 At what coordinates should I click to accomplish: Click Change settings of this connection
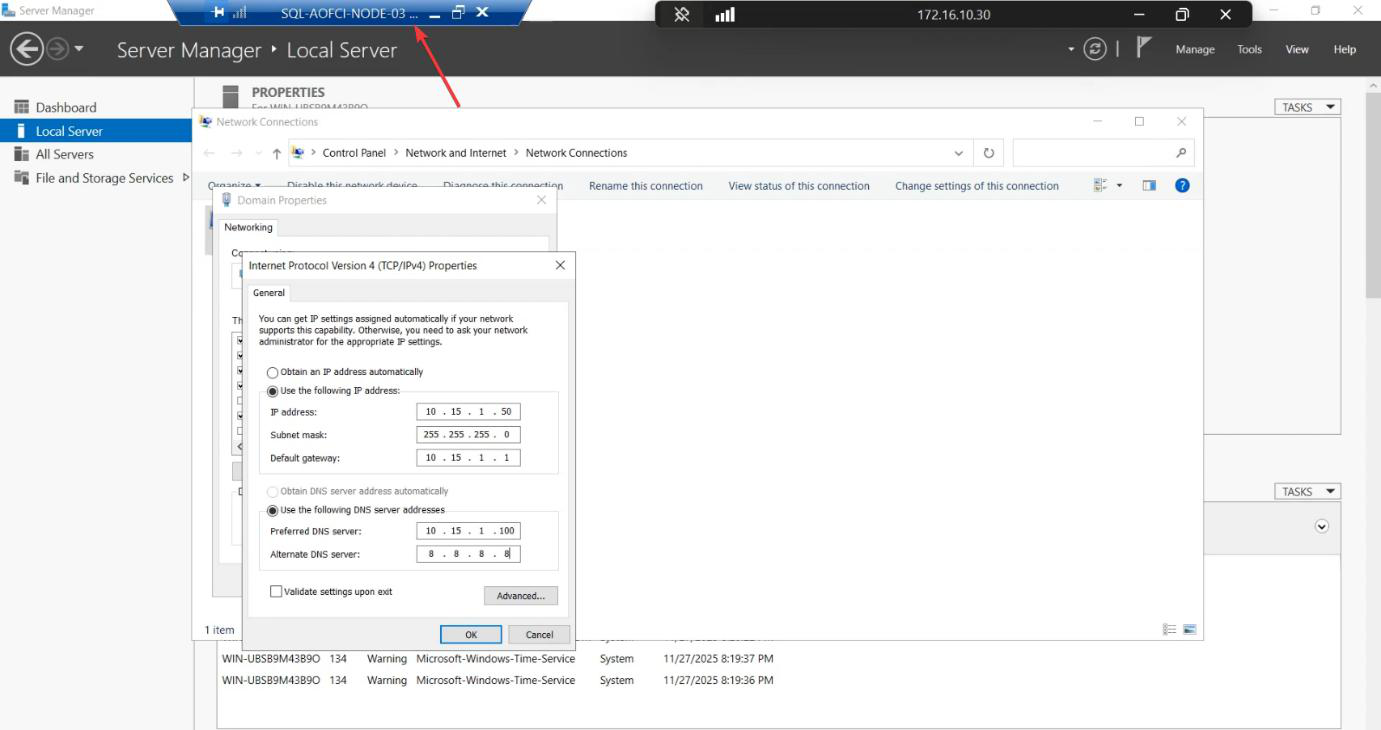(x=977, y=186)
